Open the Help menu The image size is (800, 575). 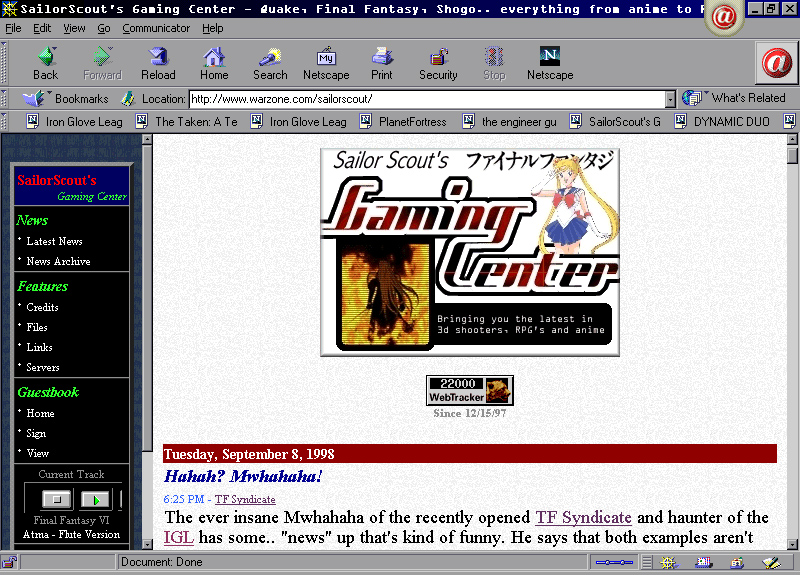pos(212,28)
